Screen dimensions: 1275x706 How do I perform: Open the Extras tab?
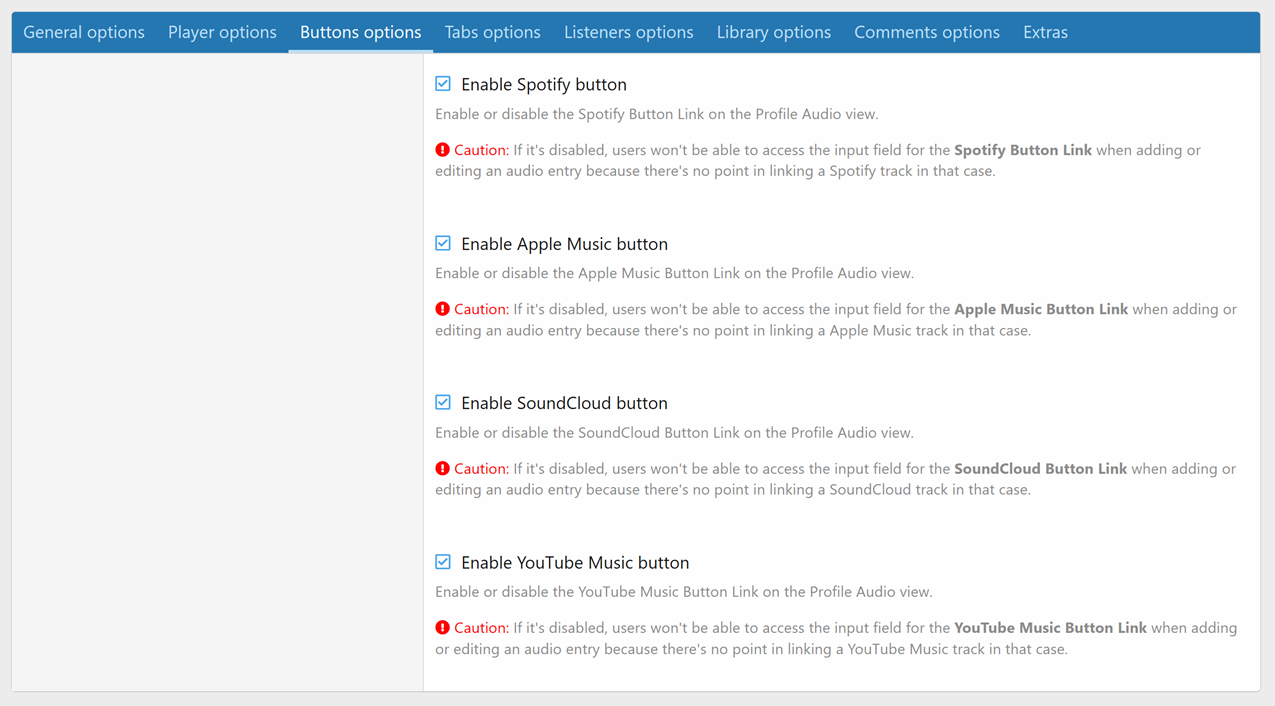point(1045,32)
